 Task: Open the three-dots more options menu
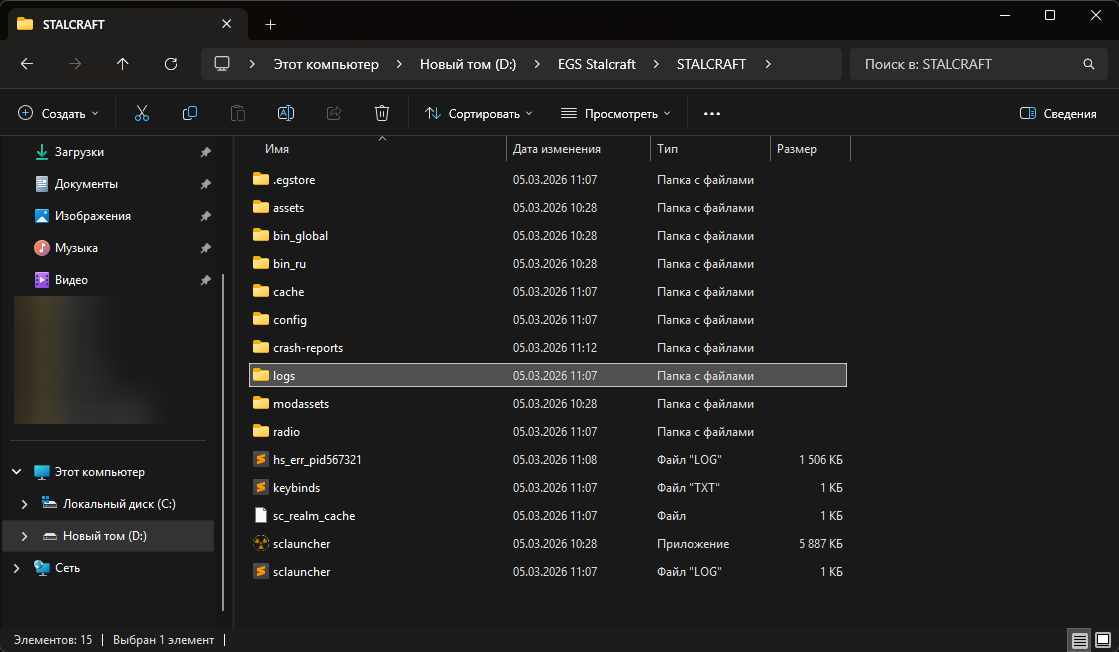click(x=712, y=114)
